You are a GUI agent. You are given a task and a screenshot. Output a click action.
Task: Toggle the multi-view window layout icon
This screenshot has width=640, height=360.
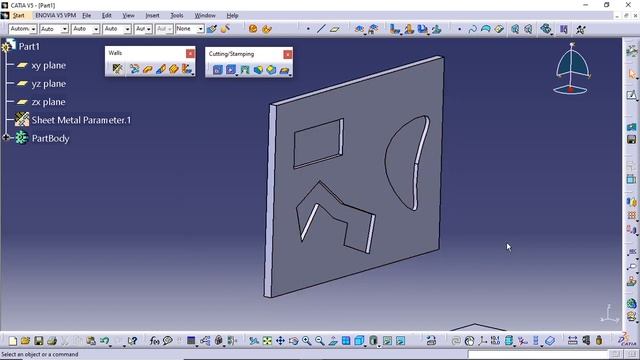click(346, 340)
